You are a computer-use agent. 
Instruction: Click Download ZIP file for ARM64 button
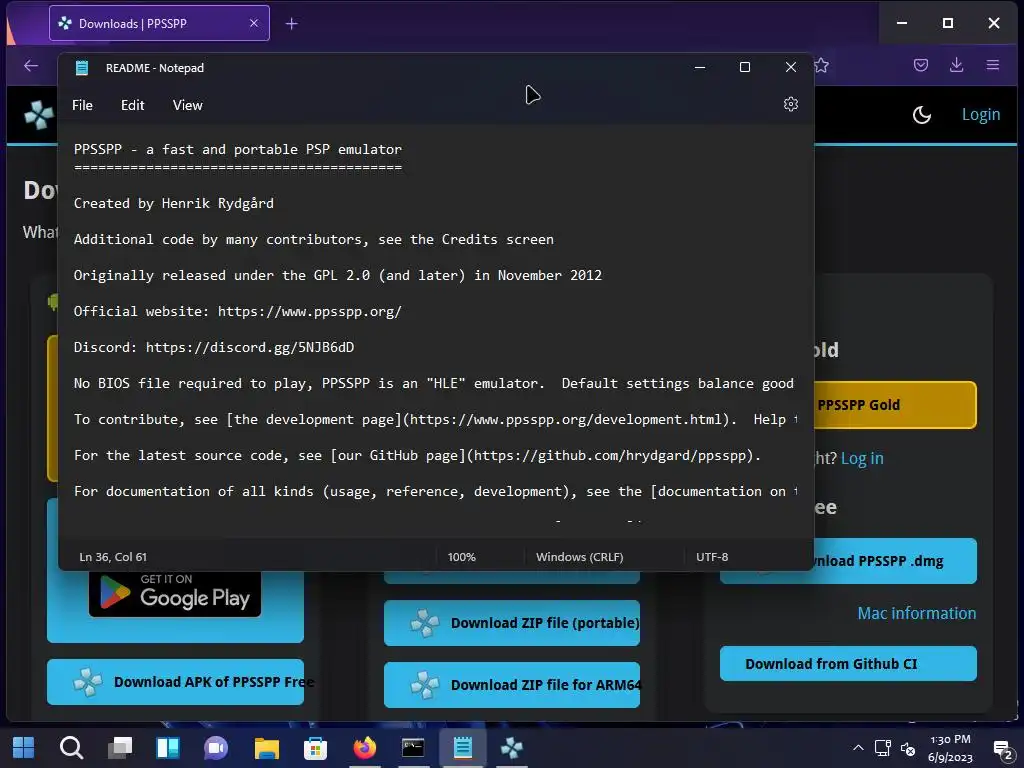point(512,685)
